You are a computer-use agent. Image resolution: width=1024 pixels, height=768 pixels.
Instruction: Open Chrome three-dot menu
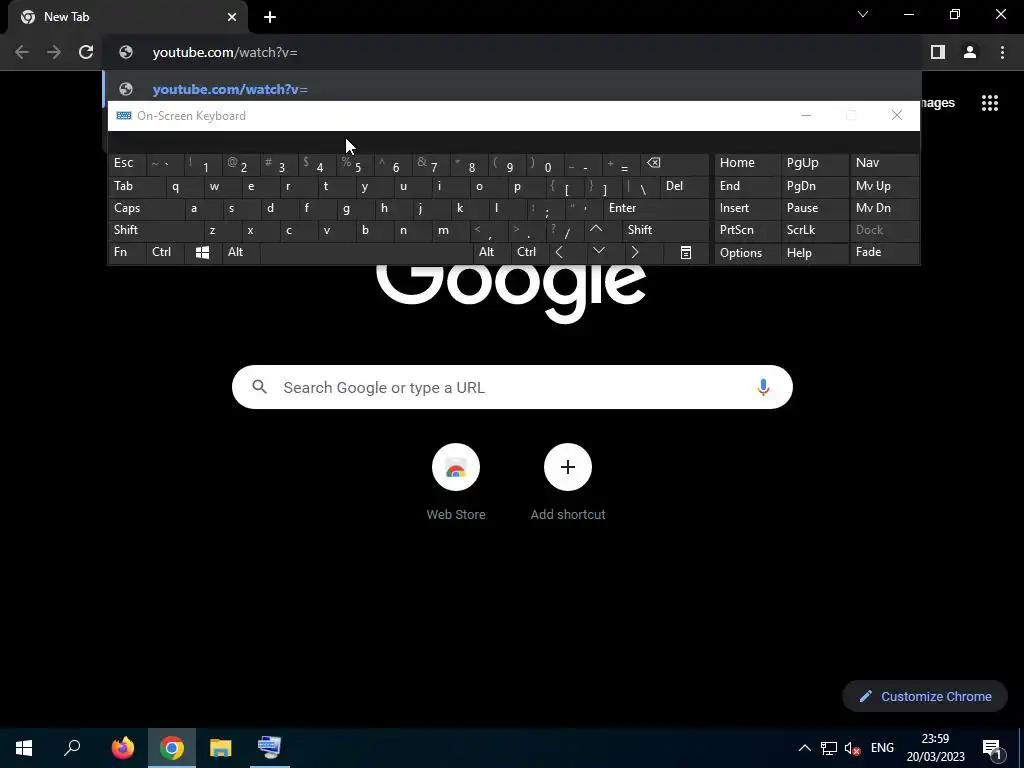(x=1002, y=52)
